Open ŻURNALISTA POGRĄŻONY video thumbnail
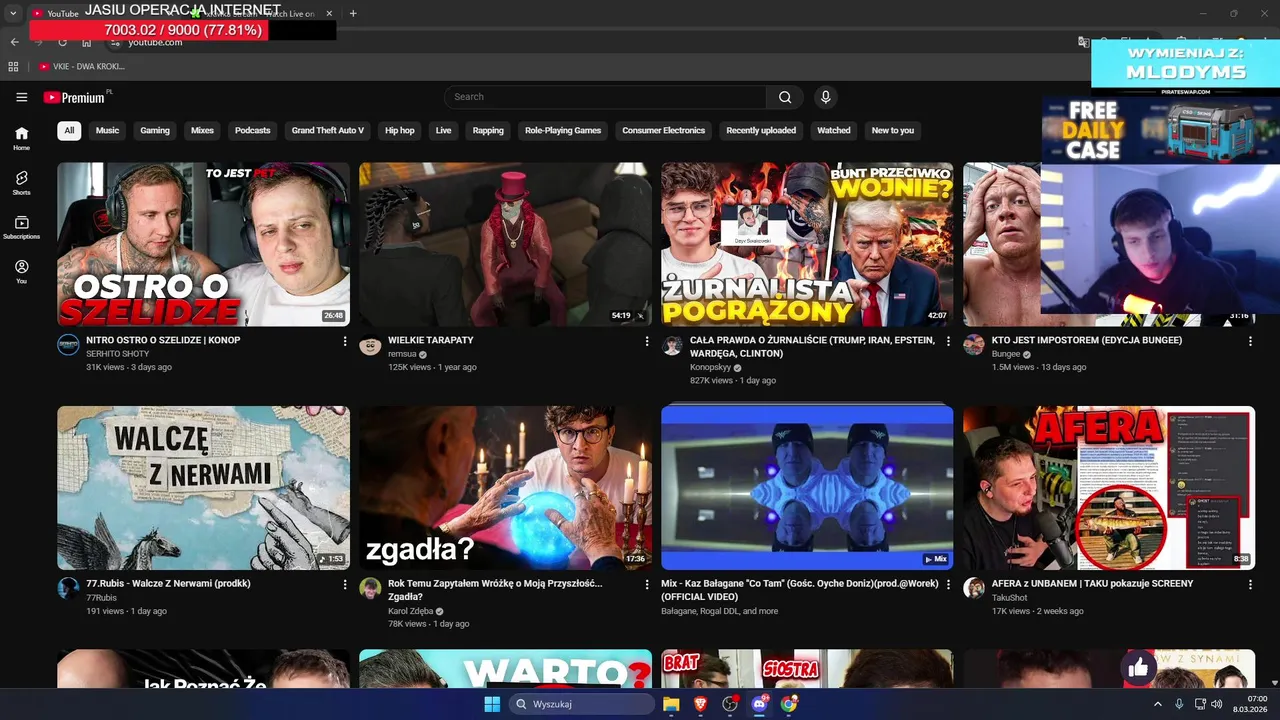Image resolution: width=1280 pixels, height=720 pixels. click(x=807, y=244)
